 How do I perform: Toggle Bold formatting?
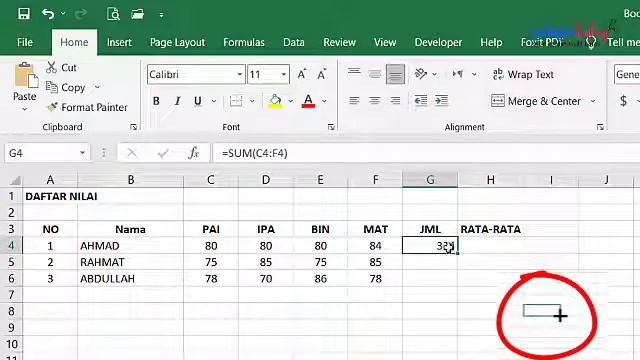[156, 101]
